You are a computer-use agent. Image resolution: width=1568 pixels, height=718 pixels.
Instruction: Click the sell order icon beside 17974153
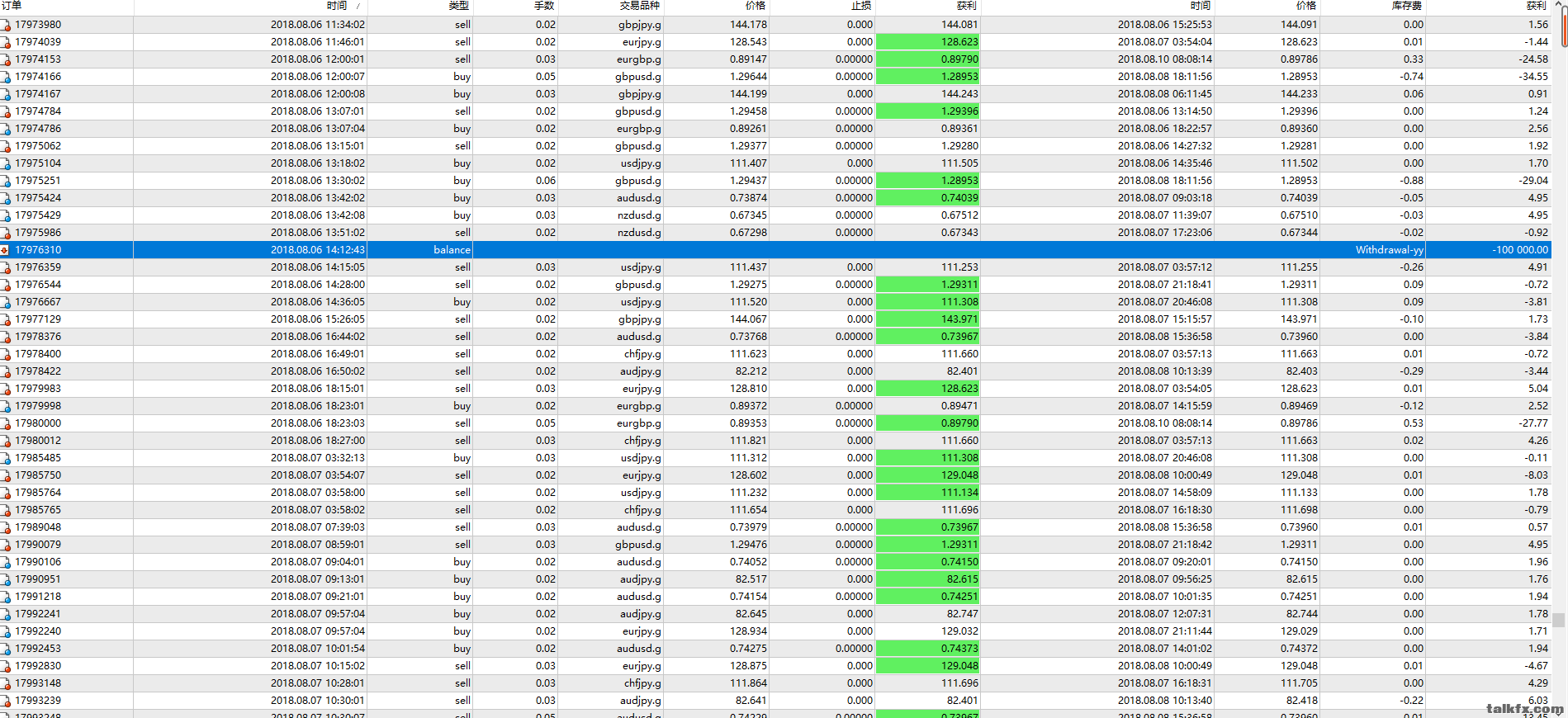pos(6,59)
